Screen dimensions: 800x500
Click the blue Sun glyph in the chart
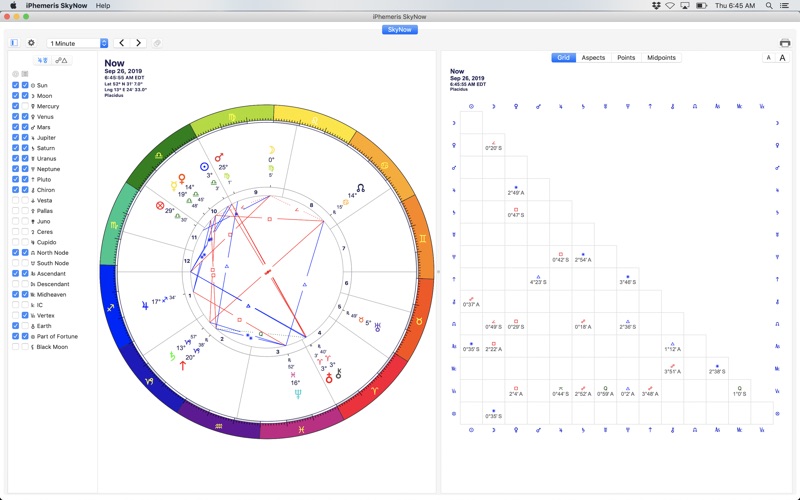(x=204, y=166)
